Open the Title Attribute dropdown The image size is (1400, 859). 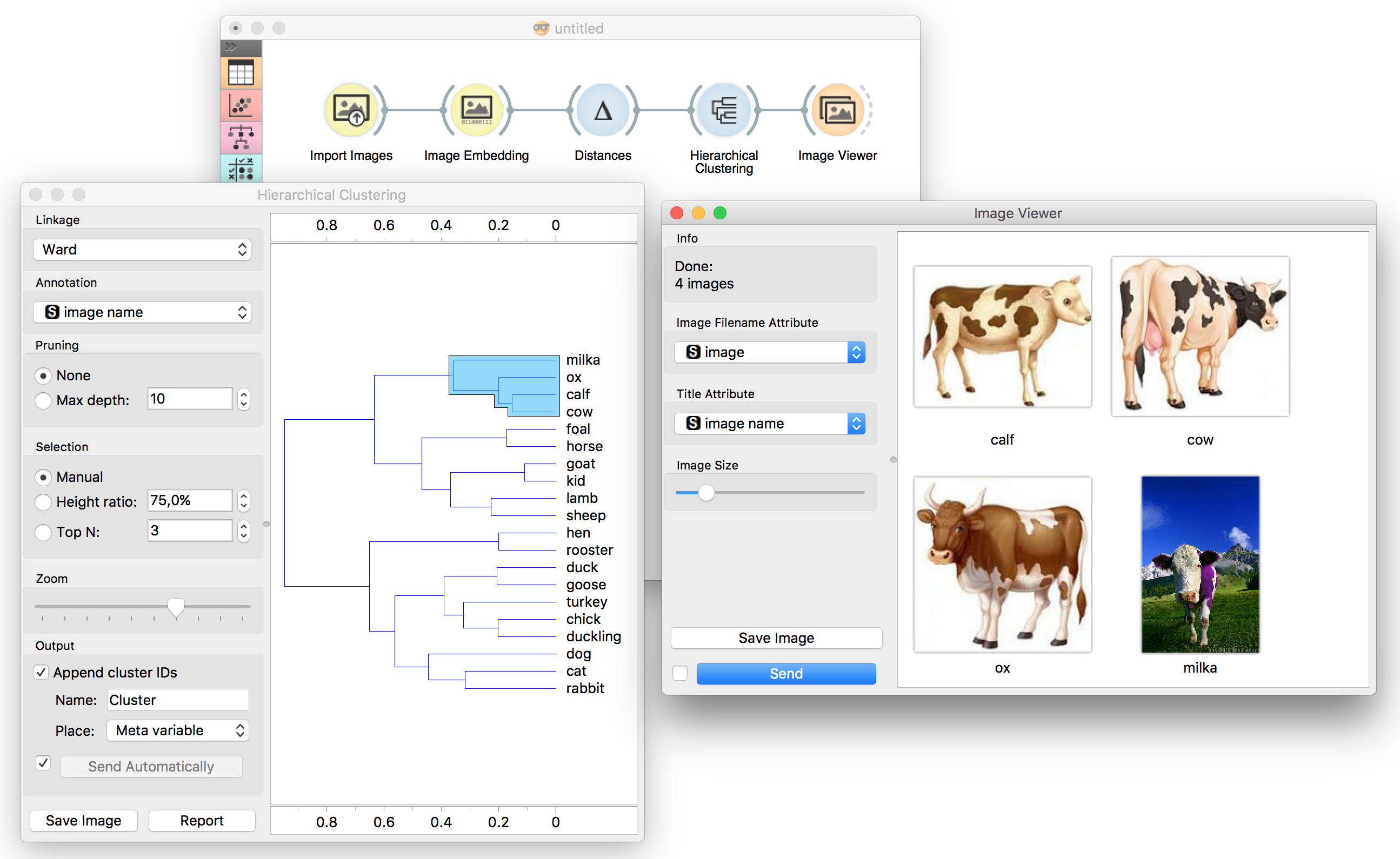(x=769, y=423)
